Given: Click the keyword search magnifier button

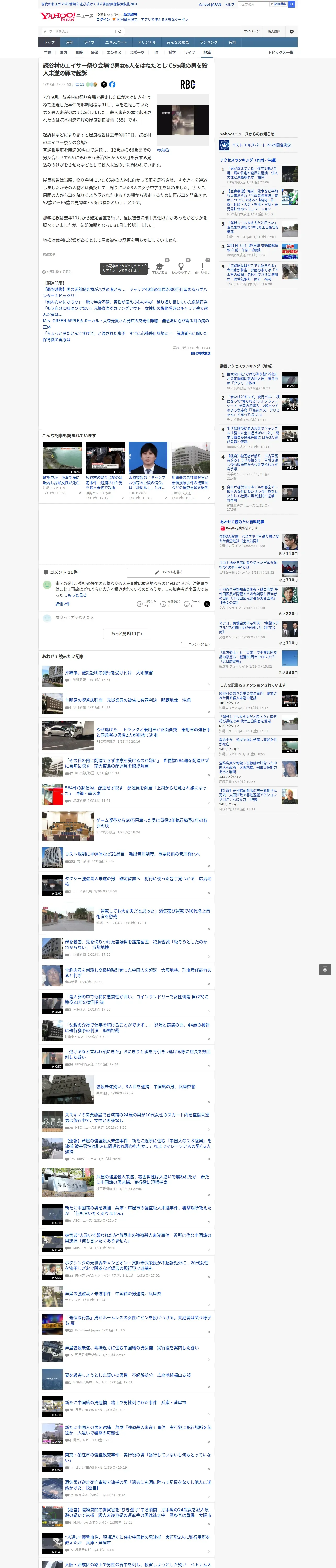Looking at the screenshot, I should click(x=120, y=32).
